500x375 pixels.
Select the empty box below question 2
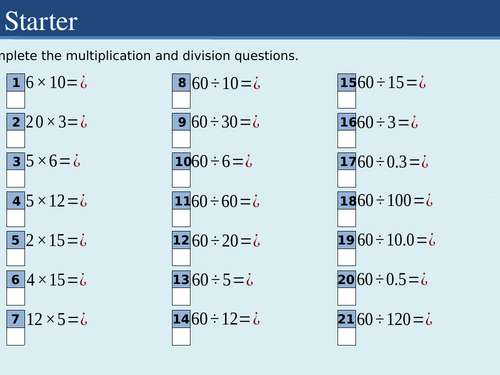coord(16,139)
